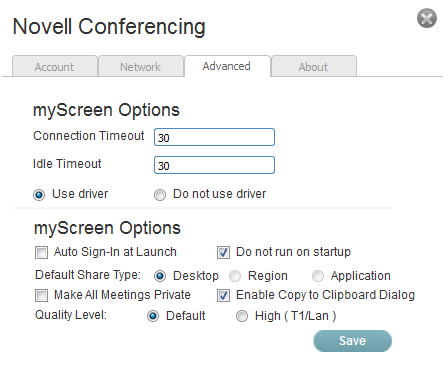The width and height of the screenshot is (448, 370).
Task: Close the Novell Conferencing dialog
Action: pos(427,18)
